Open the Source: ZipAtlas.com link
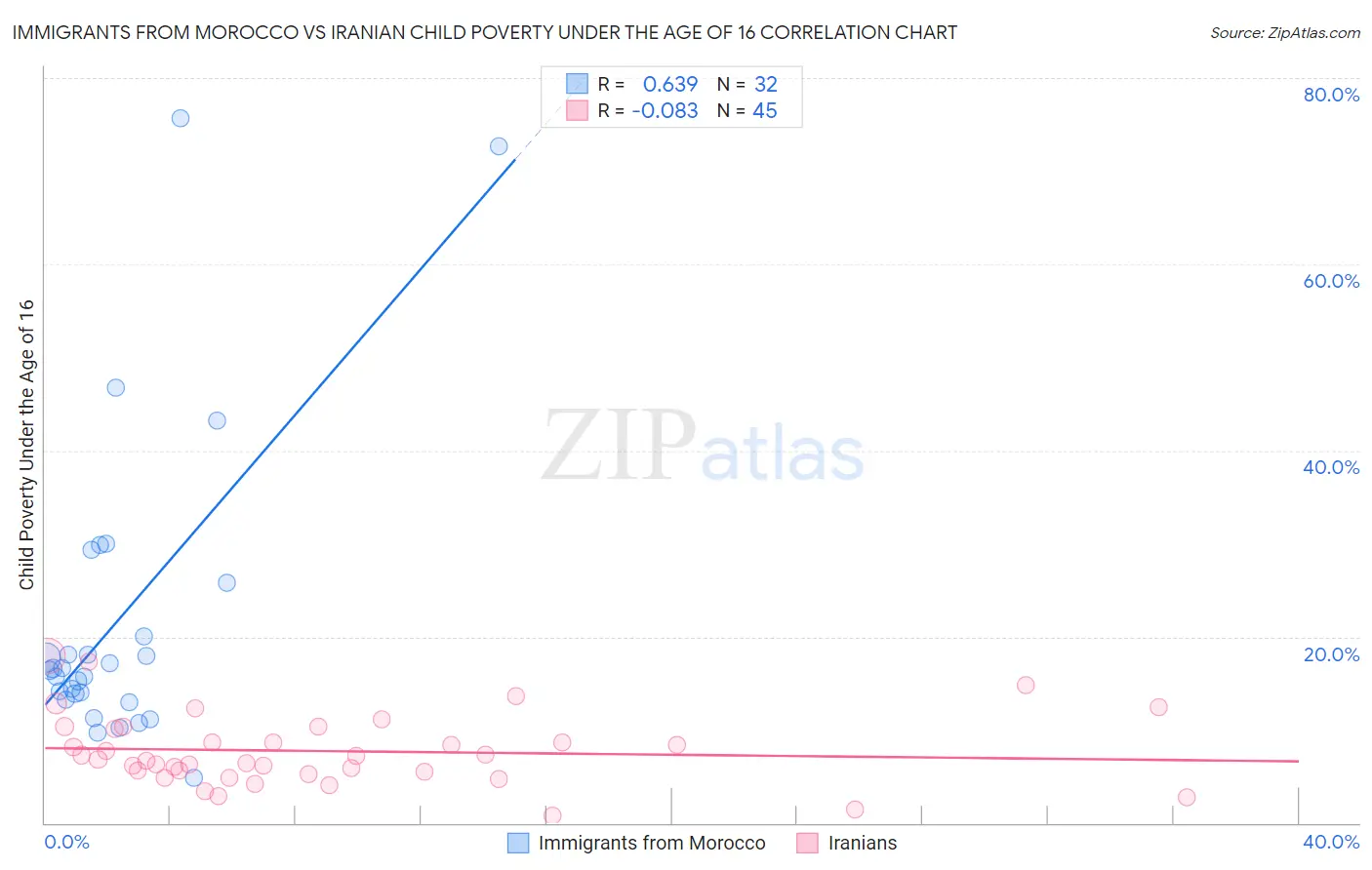This screenshot has height=870, width=1372. (x=1285, y=32)
